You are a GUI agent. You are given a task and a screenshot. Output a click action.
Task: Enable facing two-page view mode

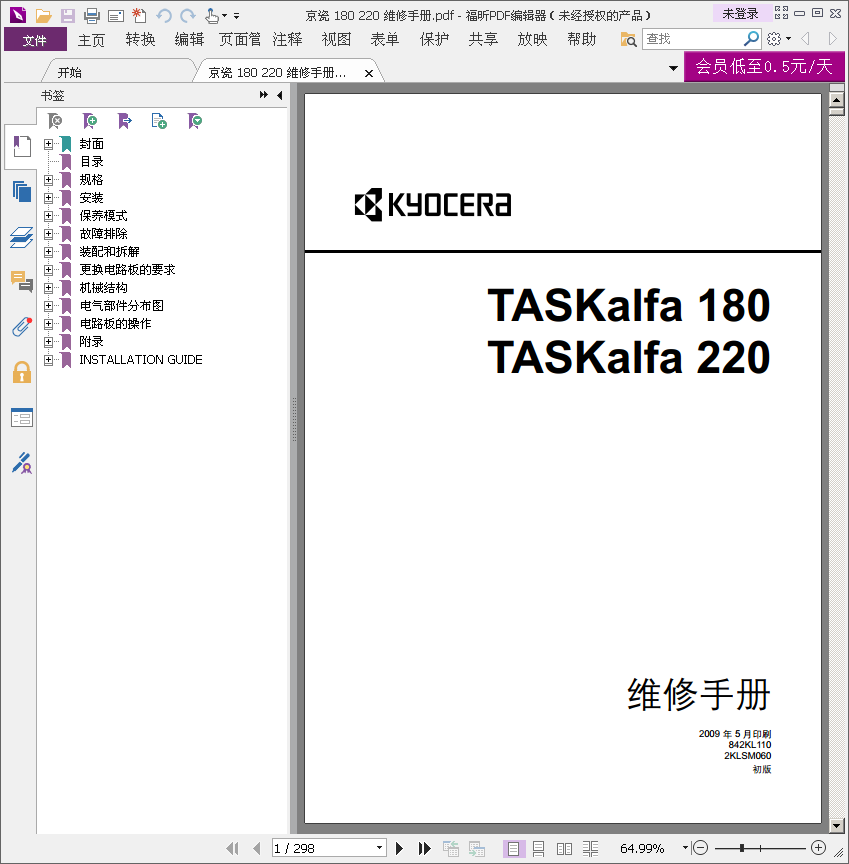coord(564,849)
